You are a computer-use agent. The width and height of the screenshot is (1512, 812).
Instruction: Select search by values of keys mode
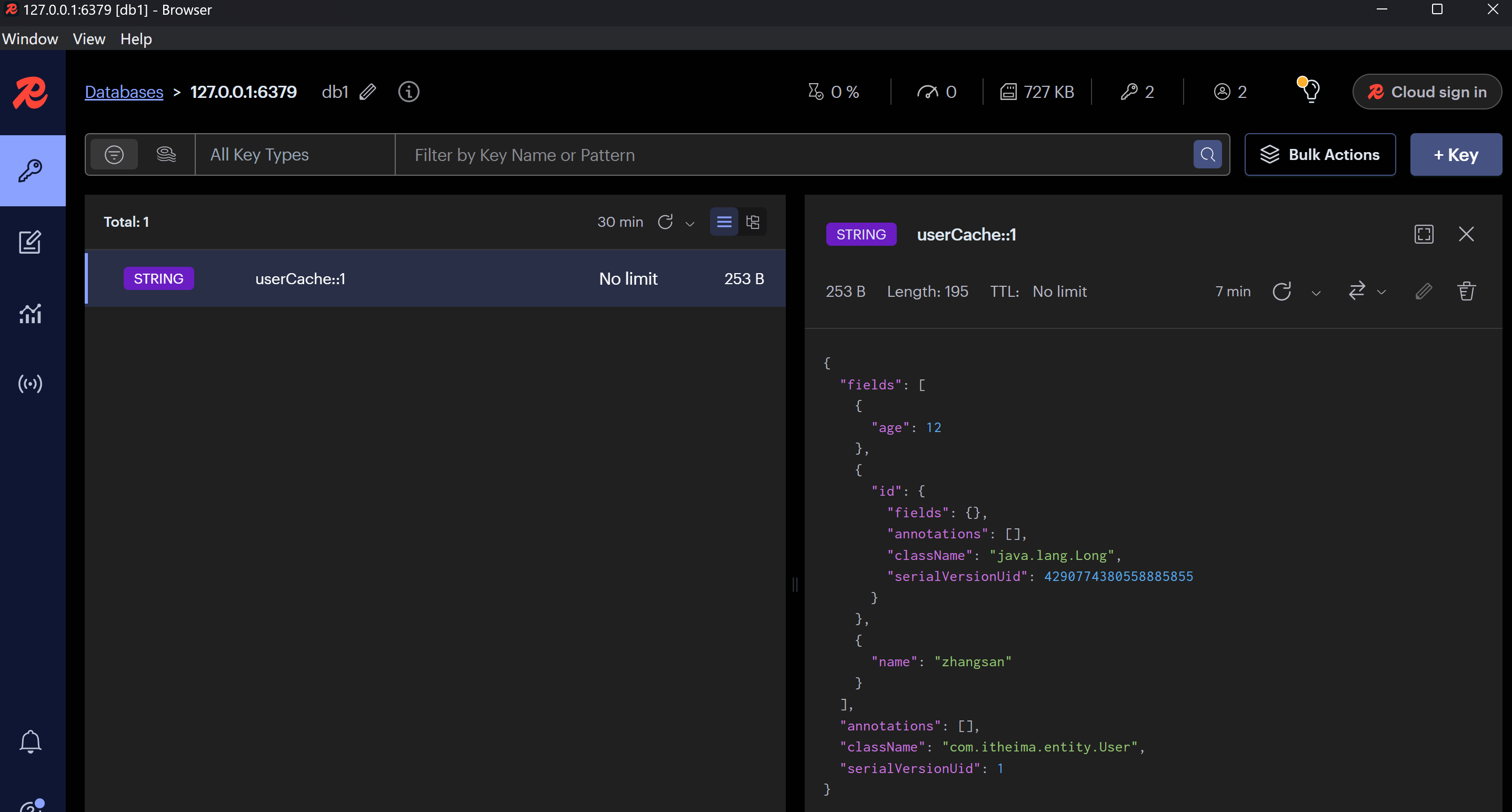(166, 154)
